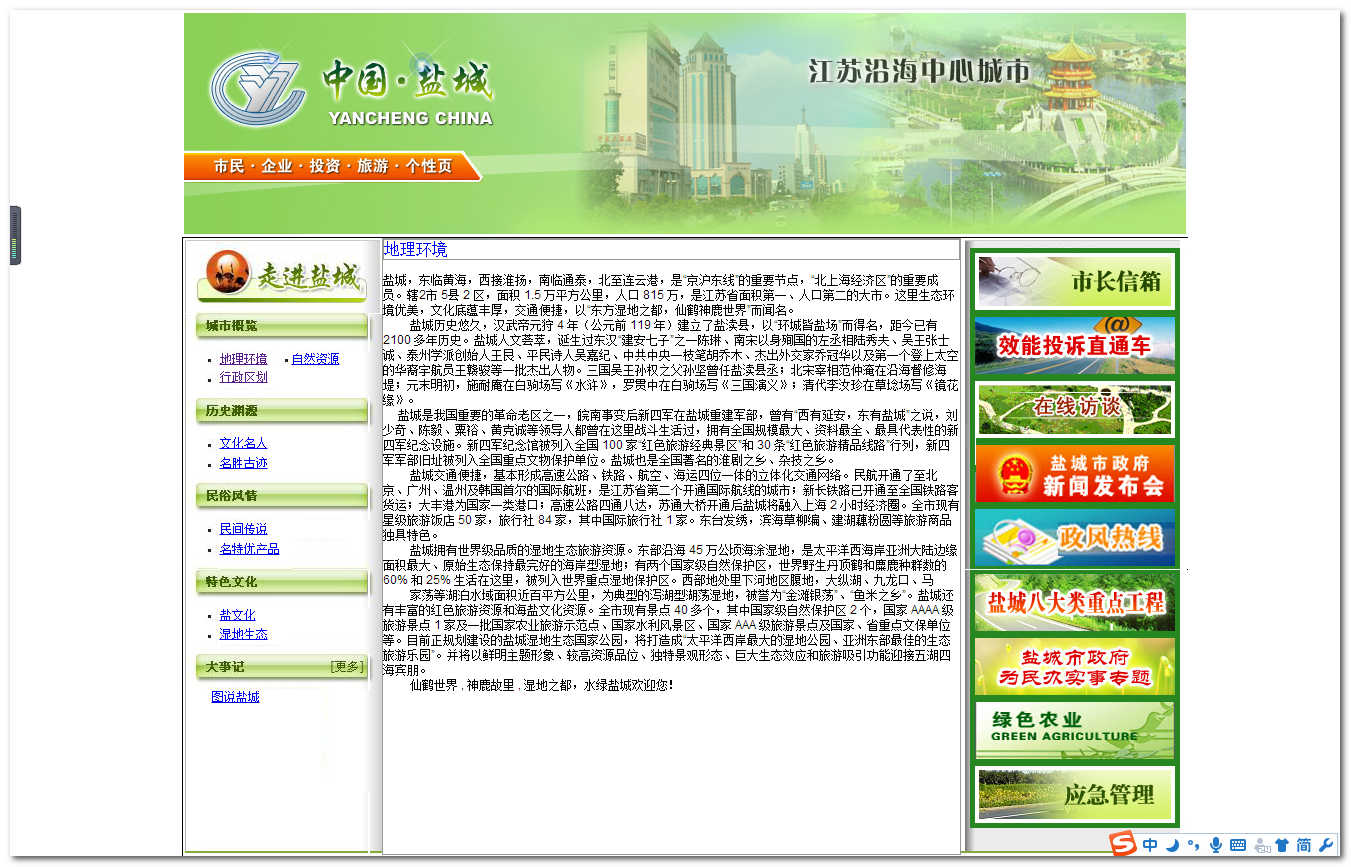The width and height of the screenshot is (1351, 867).
Task: Click the YANCHENG CHINA banner text
Action: (x=410, y=118)
